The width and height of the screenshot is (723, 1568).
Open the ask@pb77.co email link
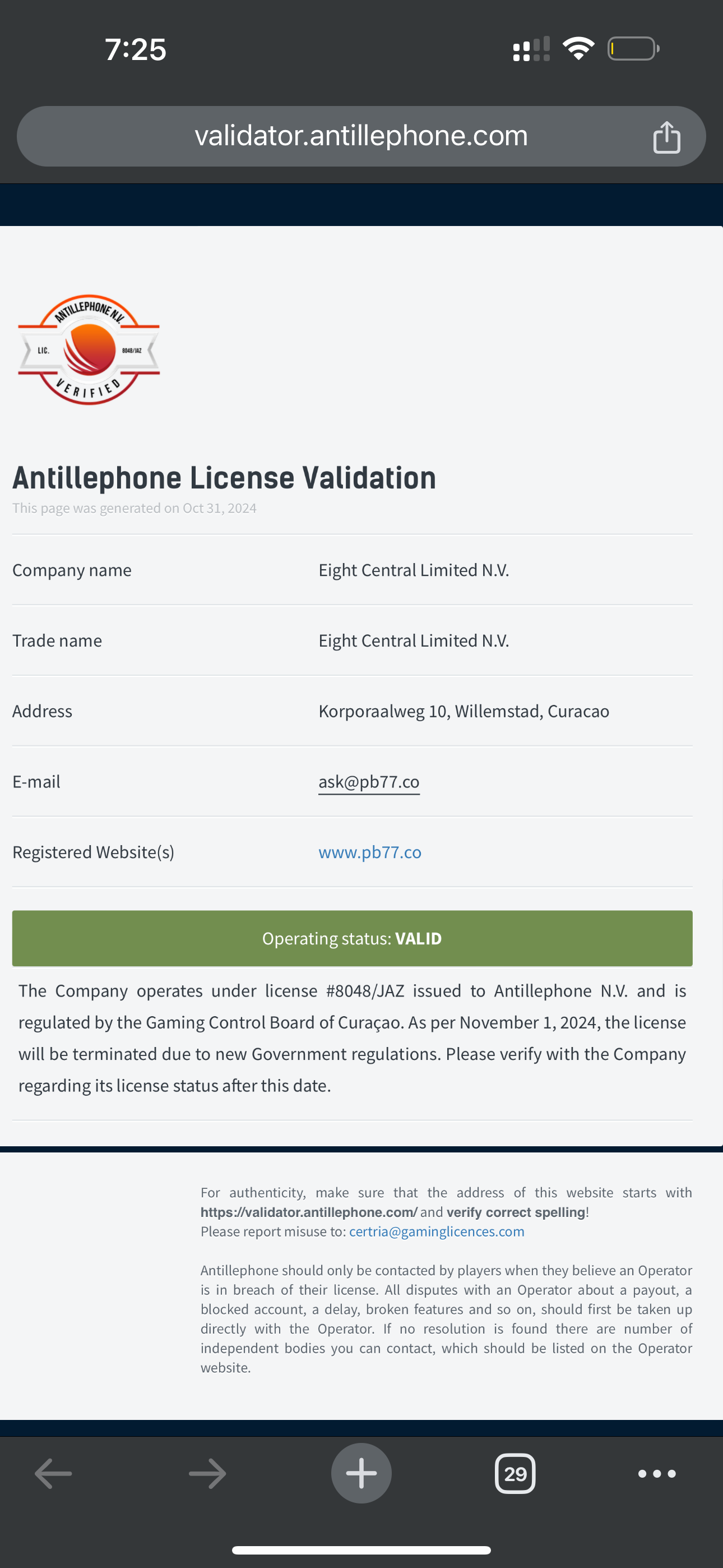coord(369,782)
